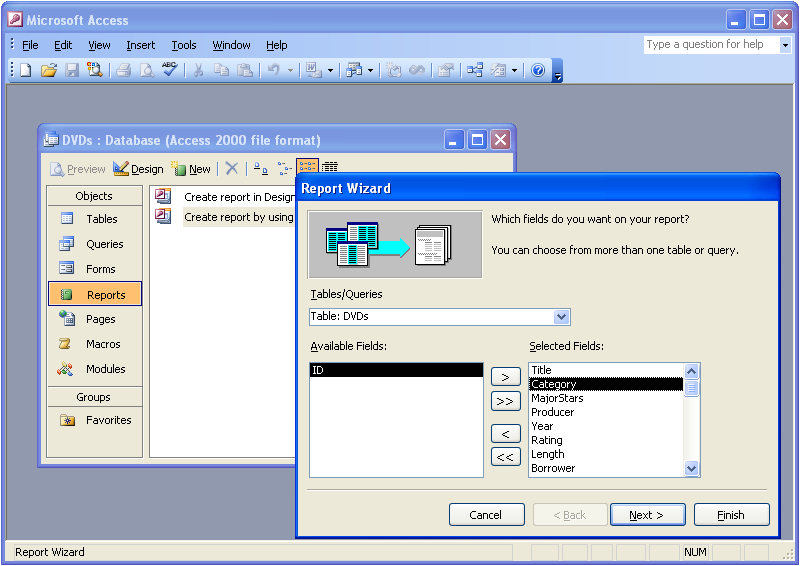Select the Pages object type
The width and height of the screenshot is (800, 566).
95,319
